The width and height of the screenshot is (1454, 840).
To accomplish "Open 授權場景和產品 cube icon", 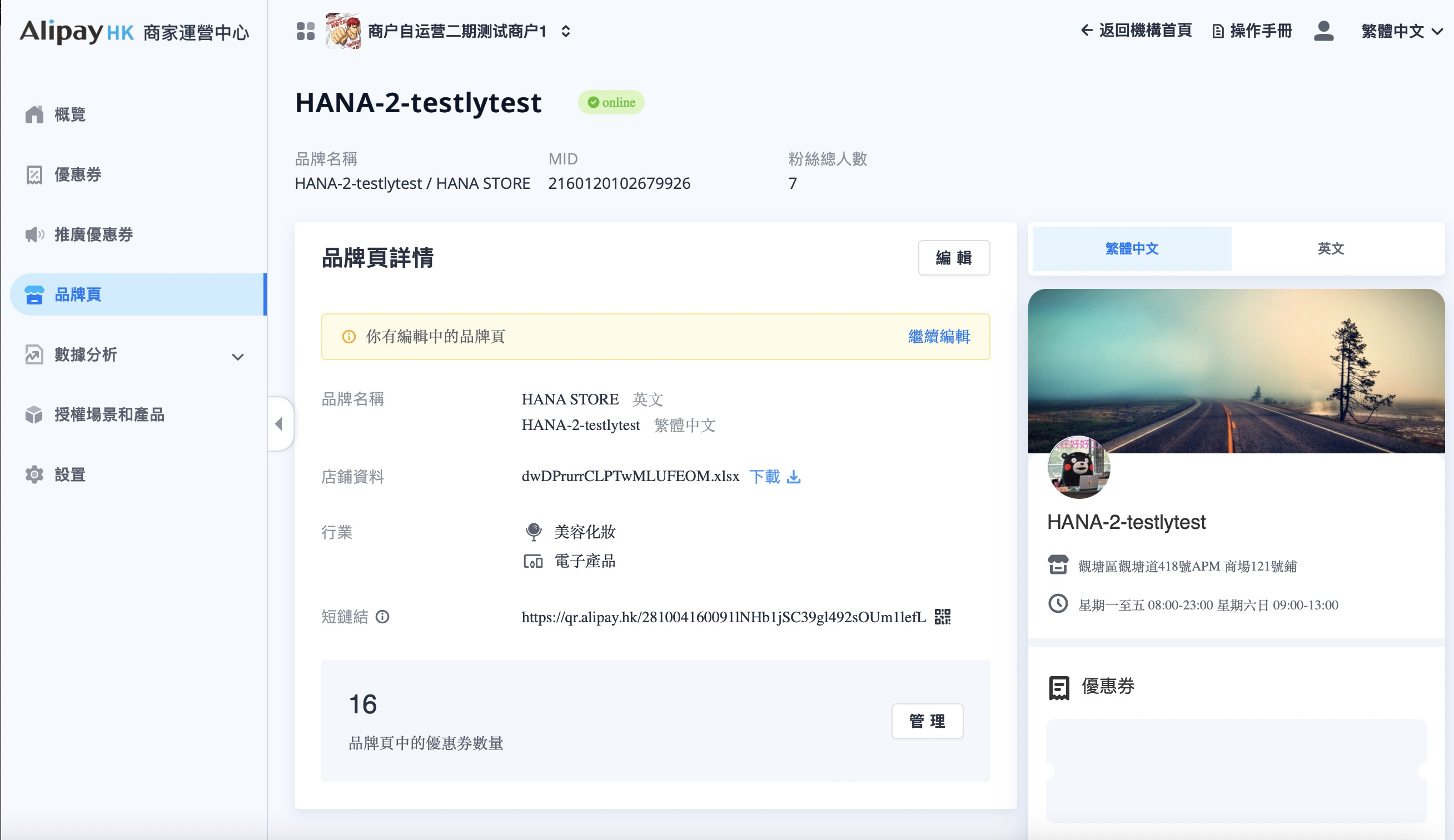I will [34, 414].
